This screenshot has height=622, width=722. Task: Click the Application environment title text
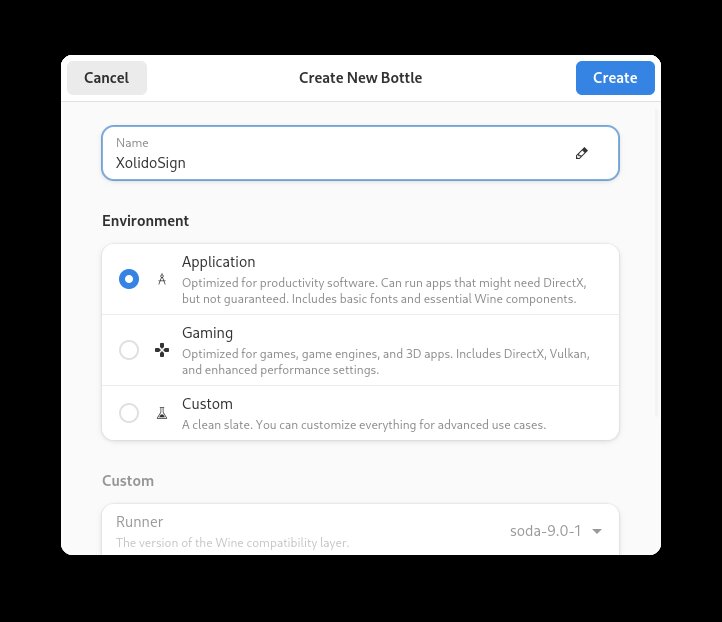219,262
